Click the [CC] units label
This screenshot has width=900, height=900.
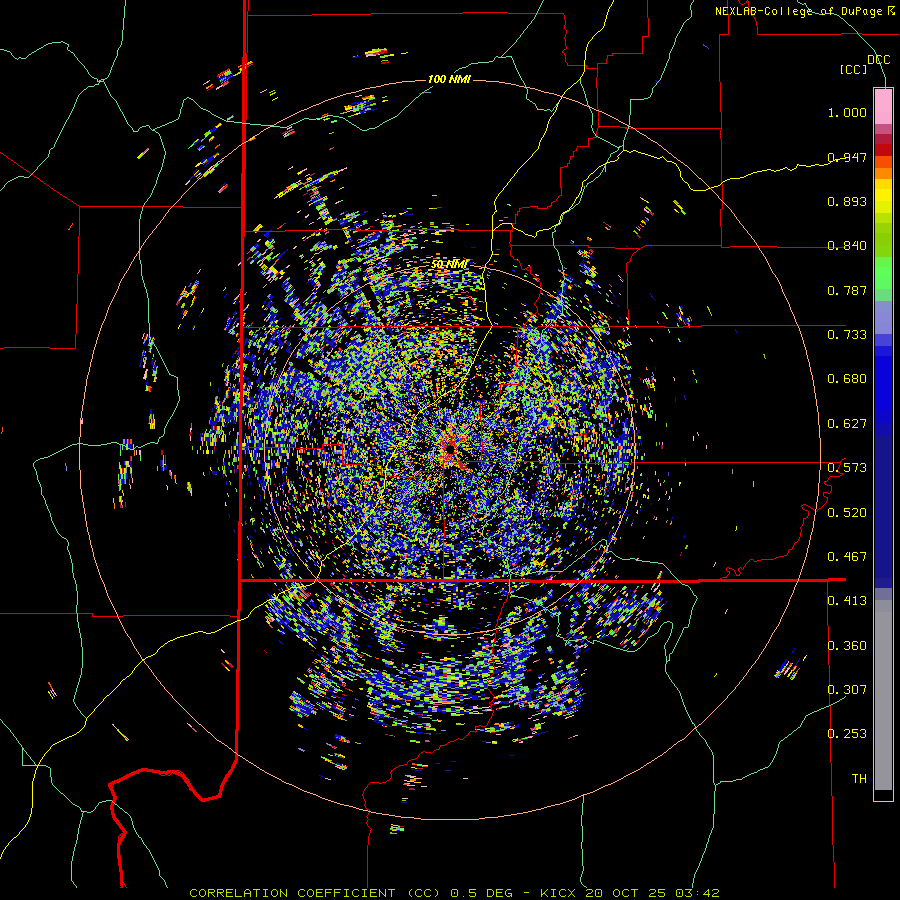(x=854, y=69)
